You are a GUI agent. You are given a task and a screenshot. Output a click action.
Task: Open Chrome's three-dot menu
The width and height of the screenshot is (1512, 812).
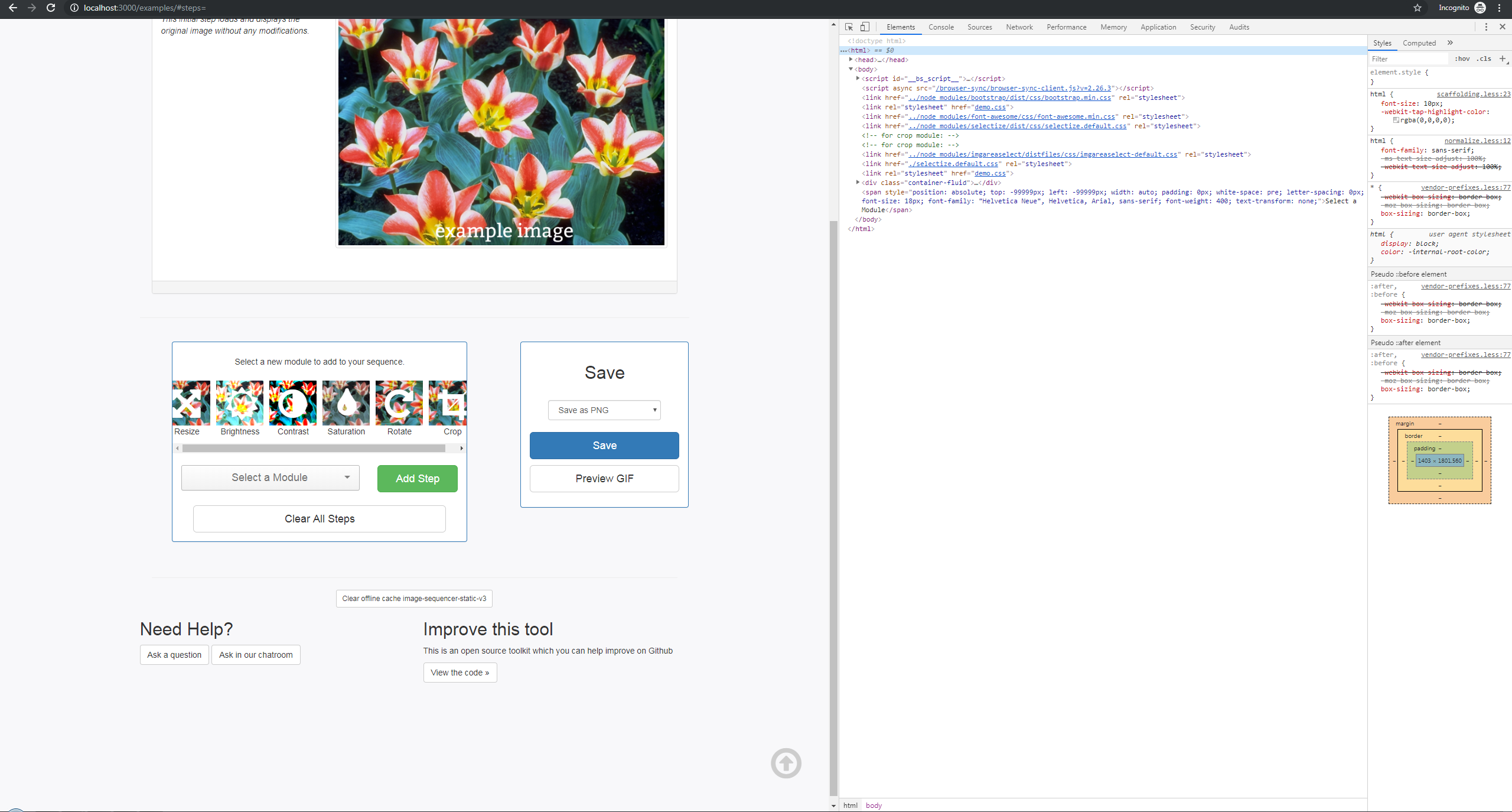tap(1499, 8)
